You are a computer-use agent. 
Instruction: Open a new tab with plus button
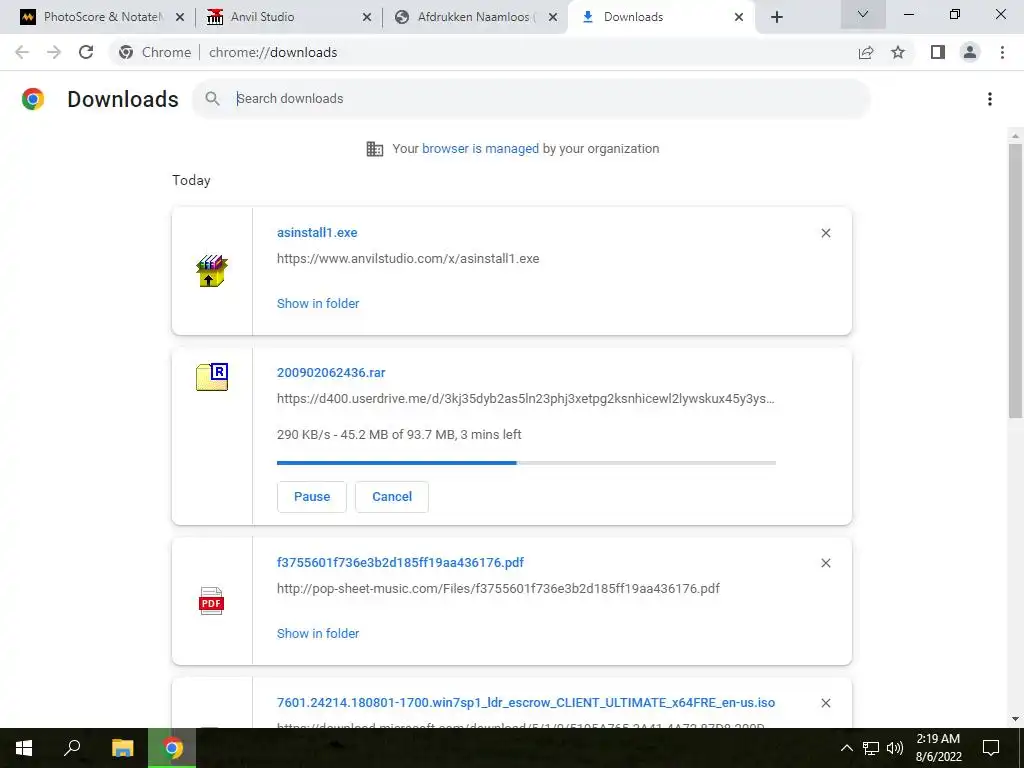coord(776,17)
